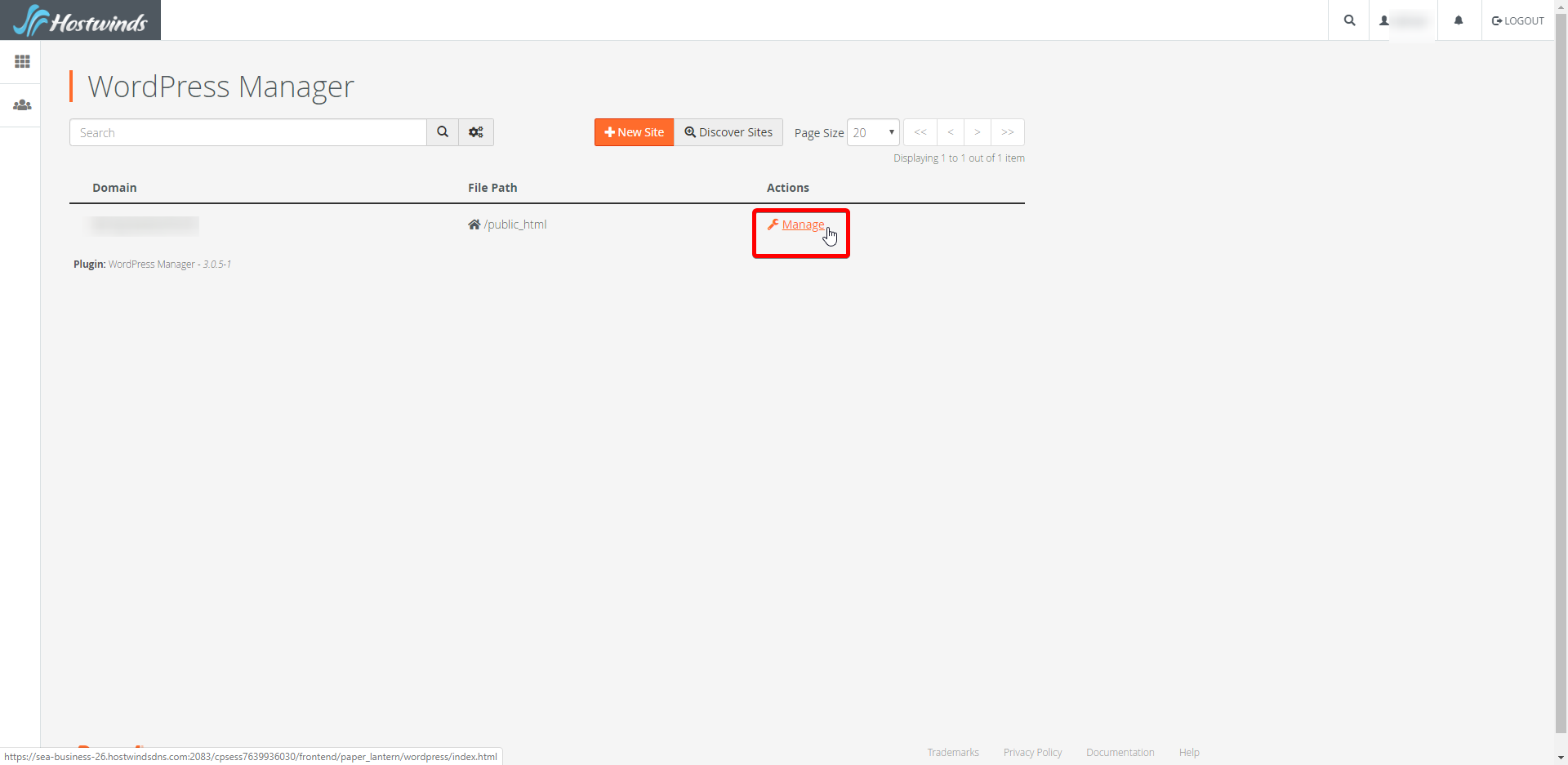Go to first page with << button

pyautogui.click(x=920, y=132)
